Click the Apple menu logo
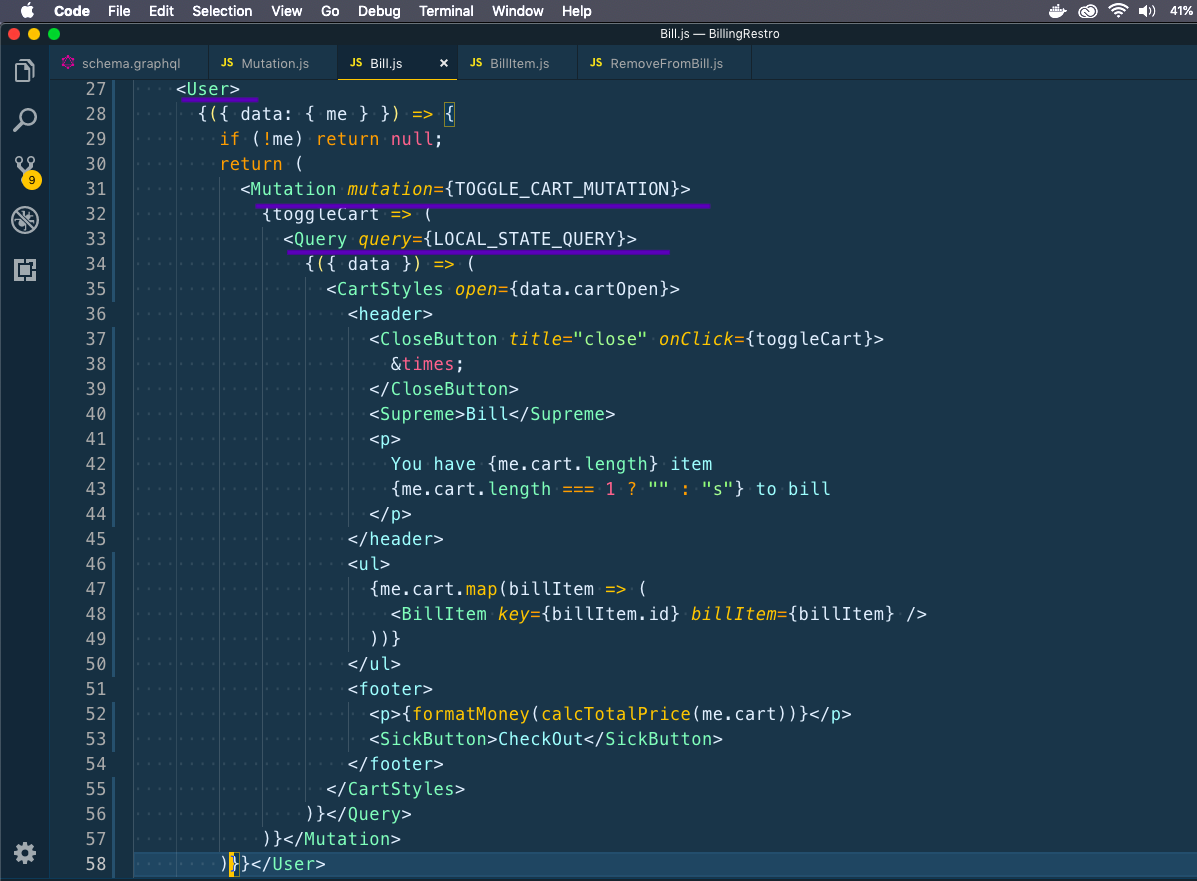This screenshot has height=881, width=1197. tap(27, 11)
